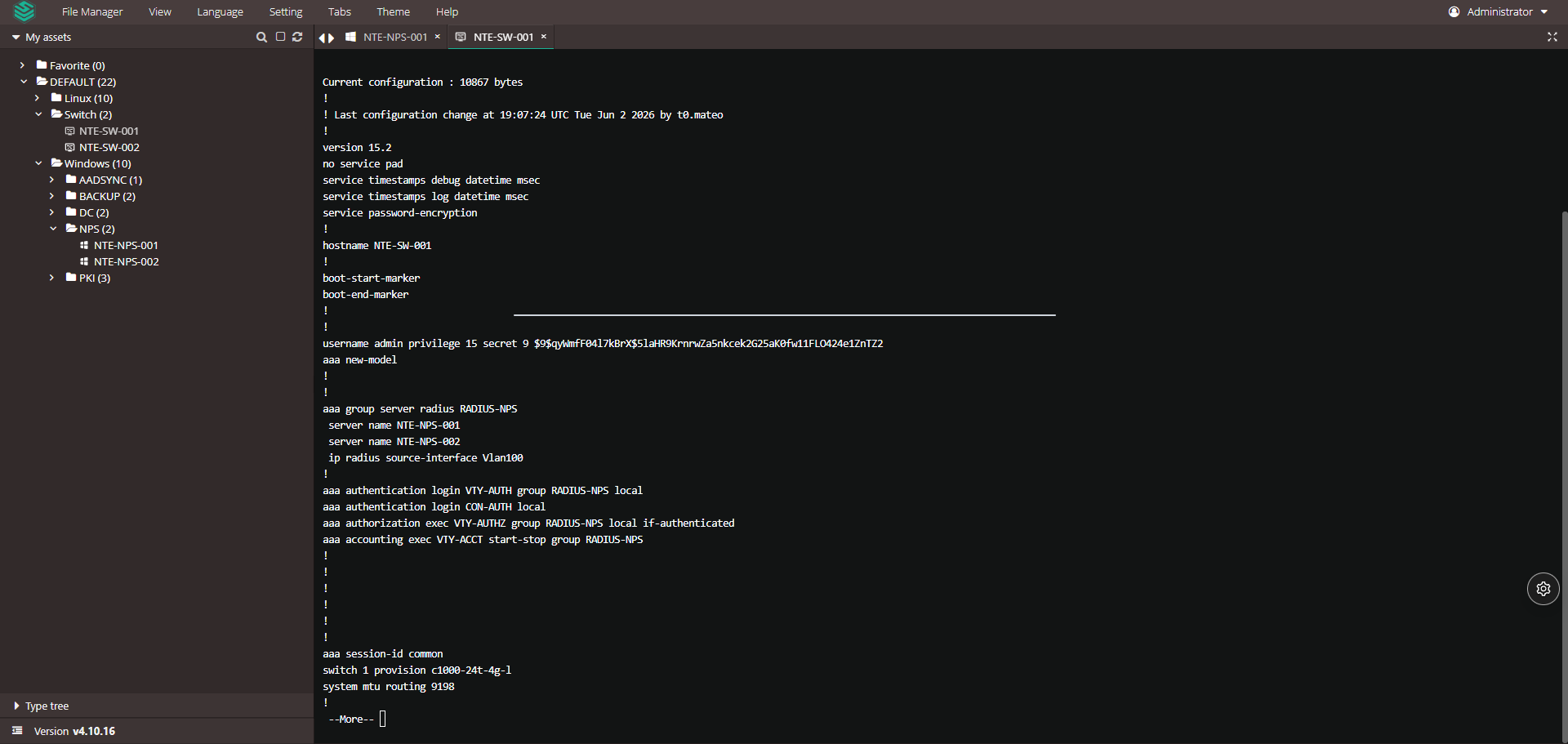Screen dimensions: 1568x744
Task: Click the Switch folder icon
Action: (x=56, y=114)
